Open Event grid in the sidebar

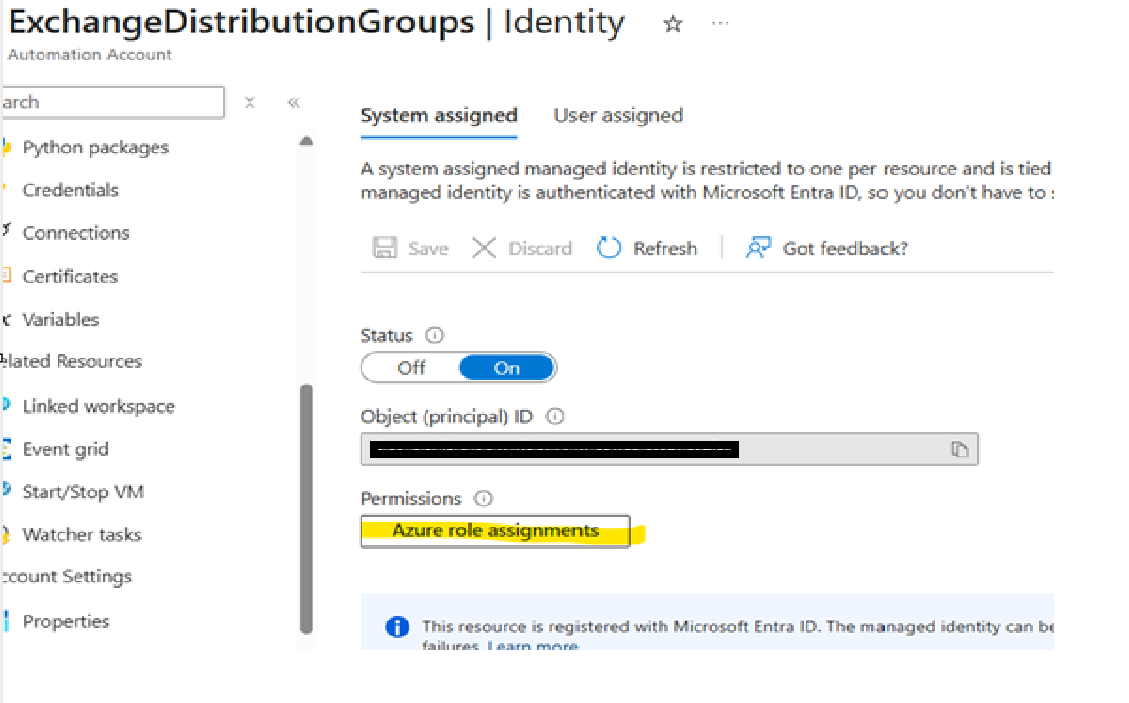coord(66,449)
